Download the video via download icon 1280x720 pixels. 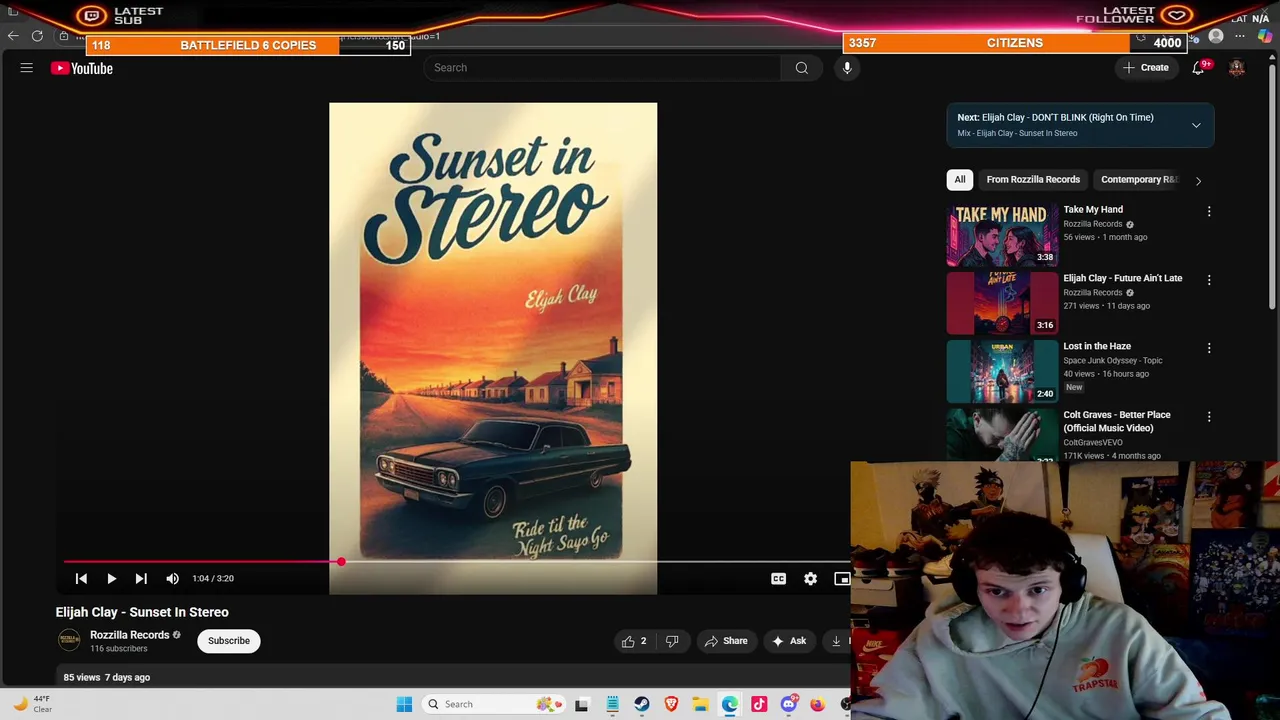(x=837, y=641)
